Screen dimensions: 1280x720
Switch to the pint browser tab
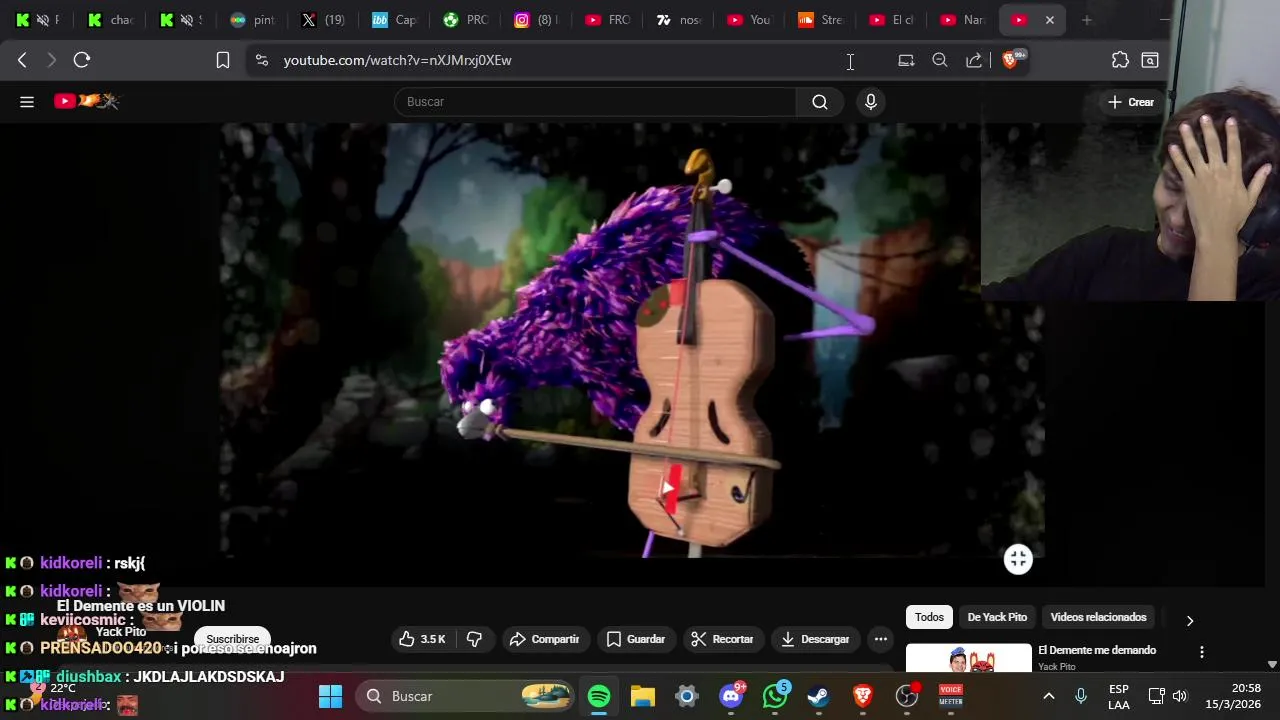[x=251, y=20]
